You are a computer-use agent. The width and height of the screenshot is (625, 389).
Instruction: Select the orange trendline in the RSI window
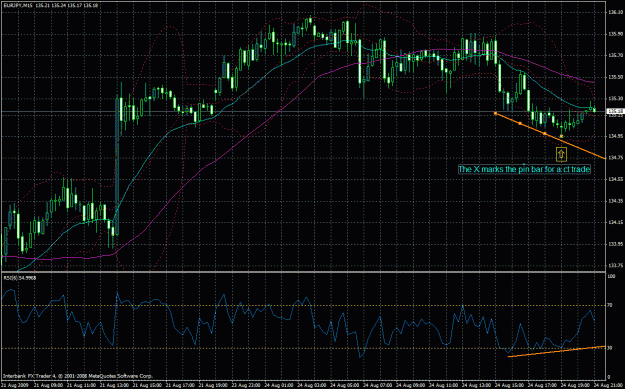coord(556,352)
